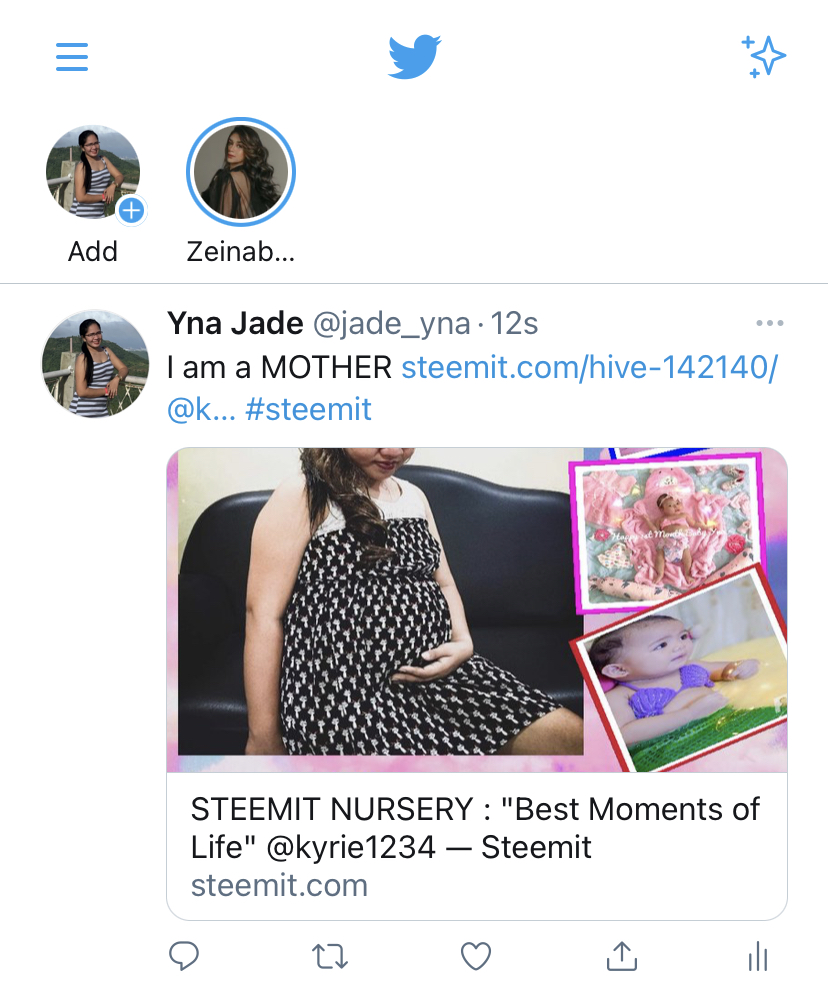828x981 pixels.
Task: Open the tweet's three-dot options menu
Action: [x=769, y=323]
